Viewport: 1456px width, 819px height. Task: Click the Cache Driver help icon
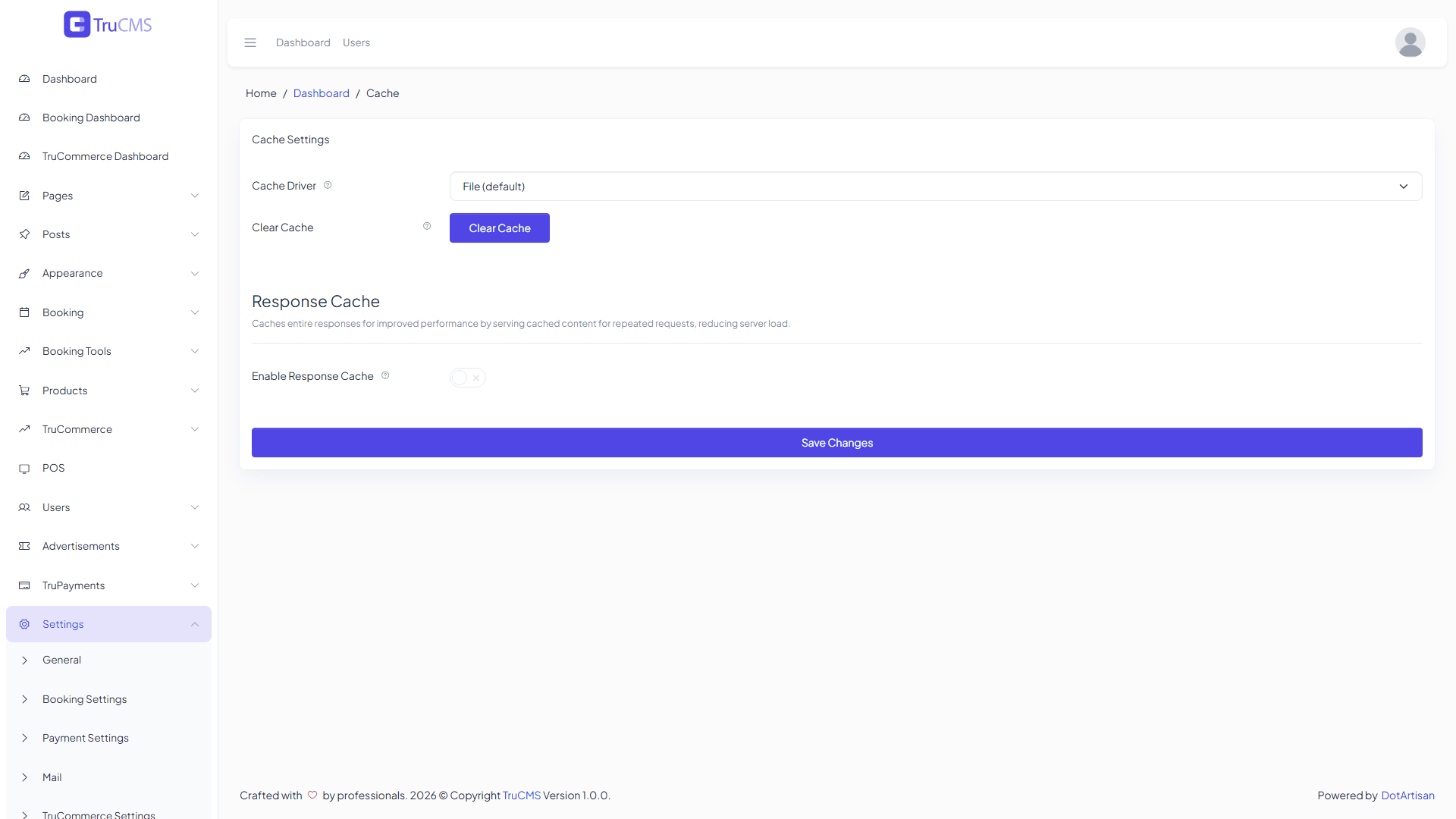328,185
